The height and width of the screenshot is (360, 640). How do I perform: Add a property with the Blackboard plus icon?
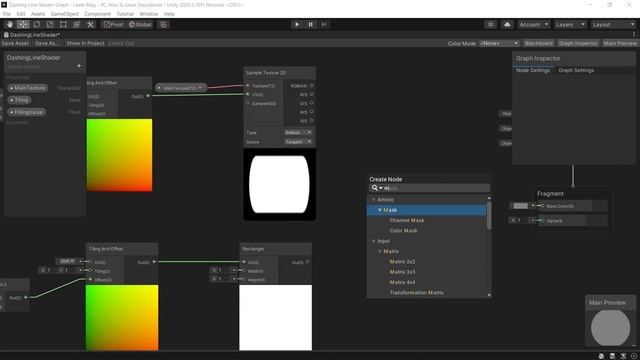pos(79,66)
